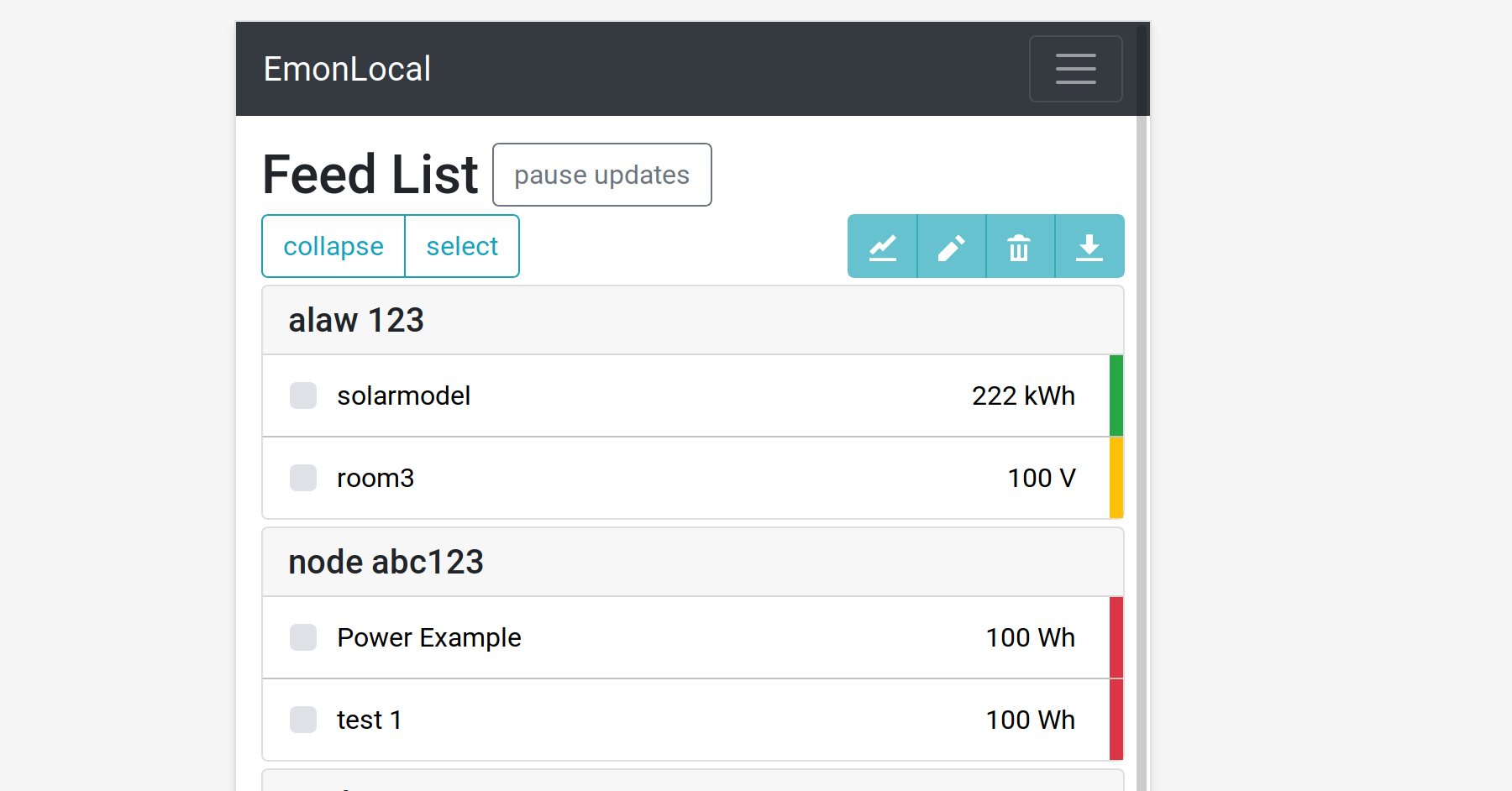Select the edit feeds pencil icon
This screenshot has width=1512, height=791.
tap(950, 246)
